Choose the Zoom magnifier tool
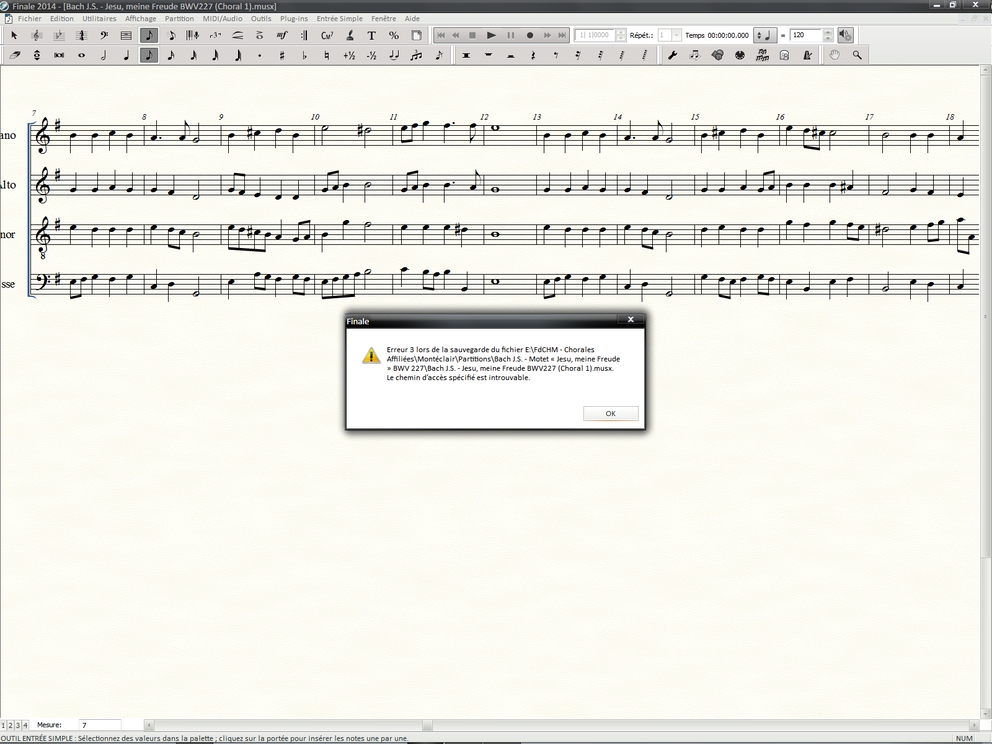Image resolution: width=992 pixels, height=744 pixels. tap(857, 56)
